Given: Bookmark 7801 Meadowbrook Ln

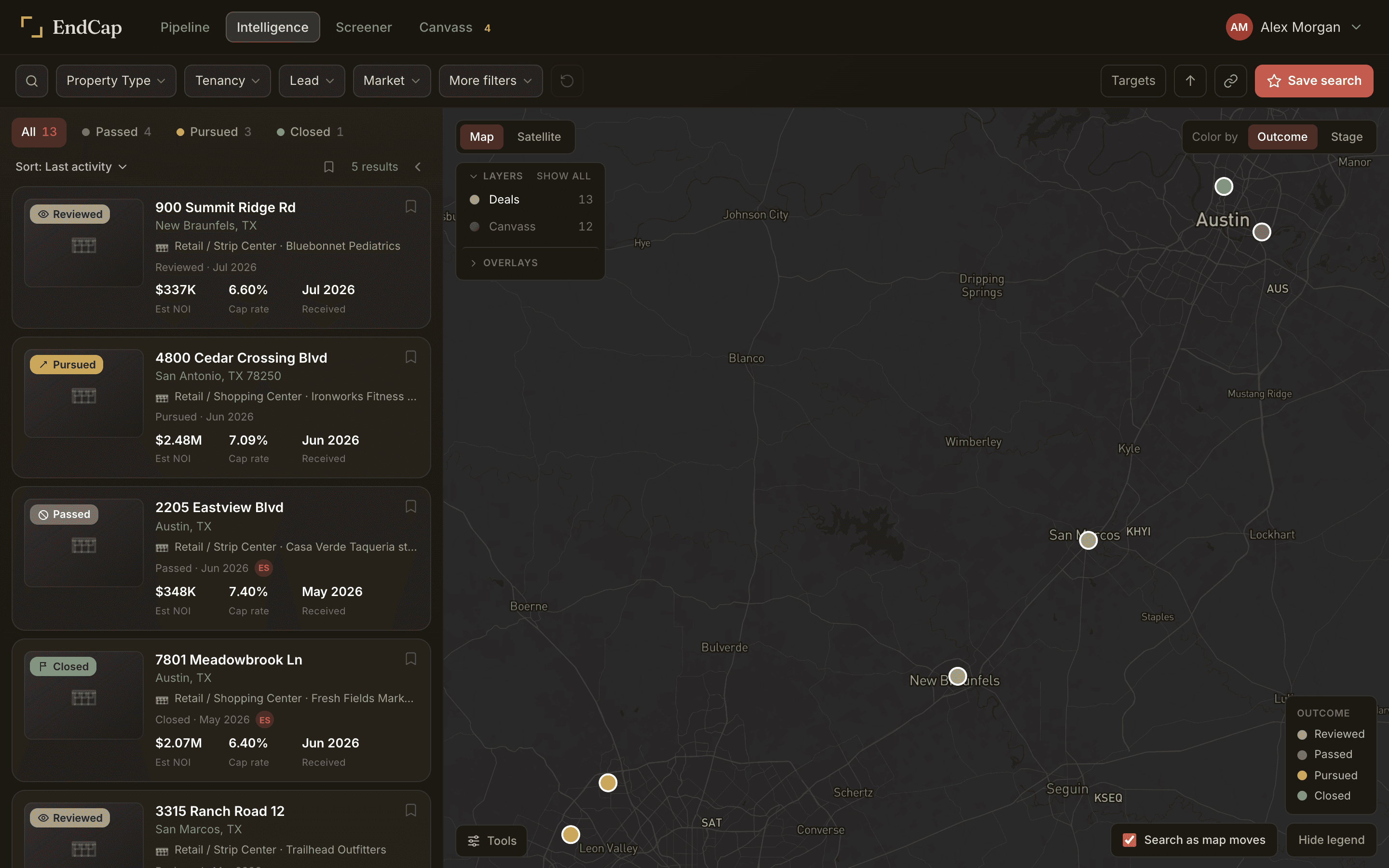Looking at the screenshot, I should coord(410,659).
